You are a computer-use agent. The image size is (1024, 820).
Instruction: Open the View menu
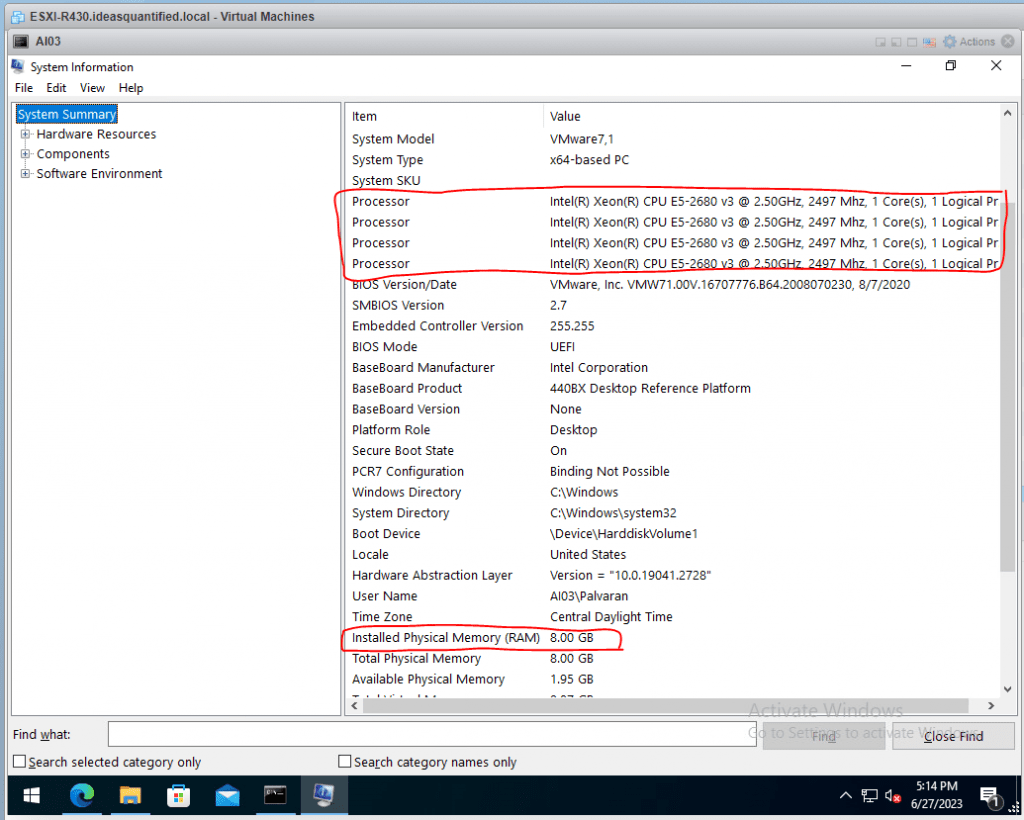click(x=92, y=88)
